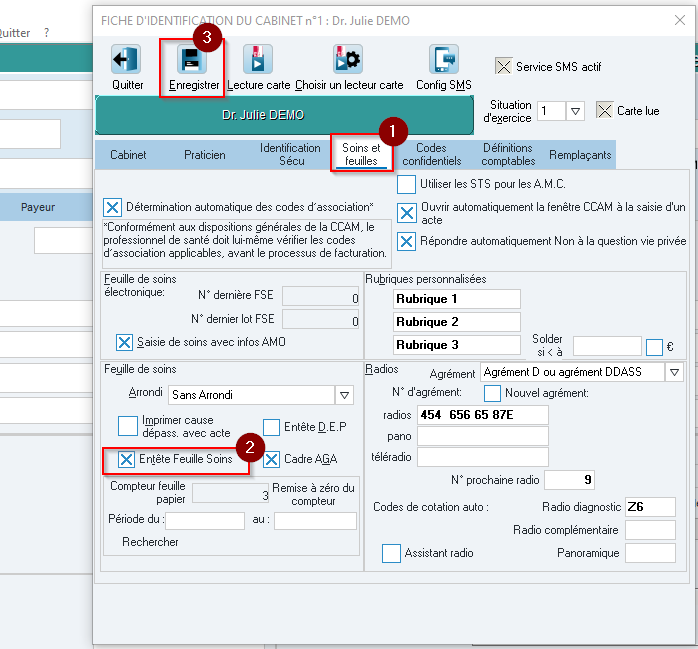Check the Solder euro checkbox
This screenshot has height=649, width=698.
coord(654,347)
